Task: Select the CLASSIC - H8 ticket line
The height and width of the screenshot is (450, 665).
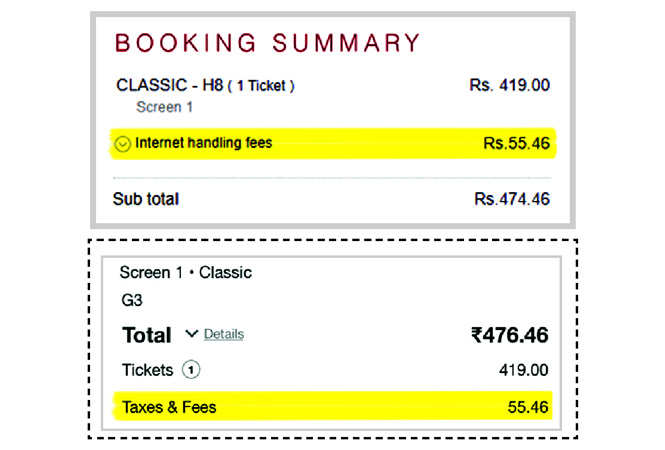Action: point(205,86)
